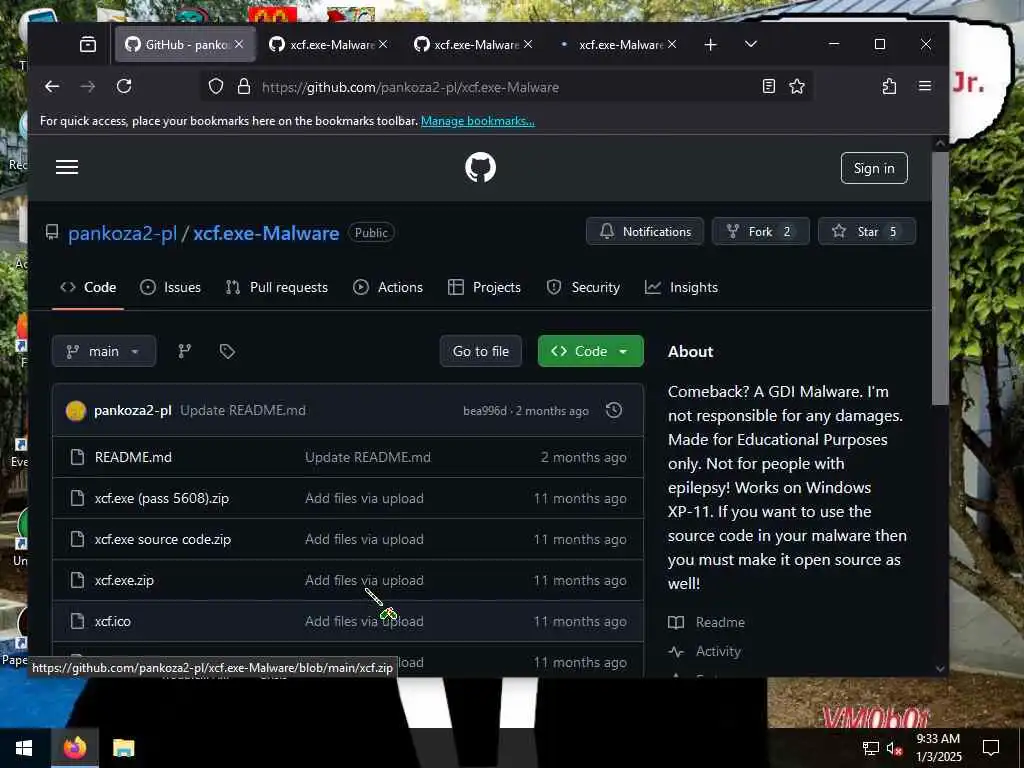Click the Notifications button
The image size is (1024, 768).
coord(645,231)
